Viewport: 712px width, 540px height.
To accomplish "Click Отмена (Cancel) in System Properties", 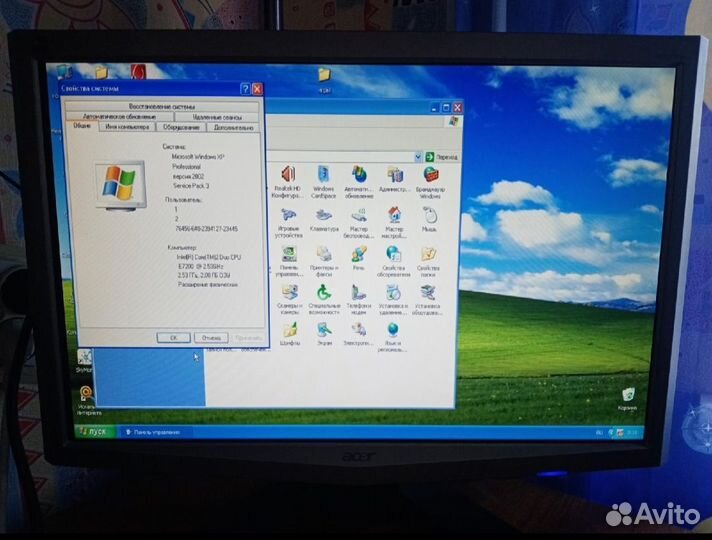I will [210, 337].
